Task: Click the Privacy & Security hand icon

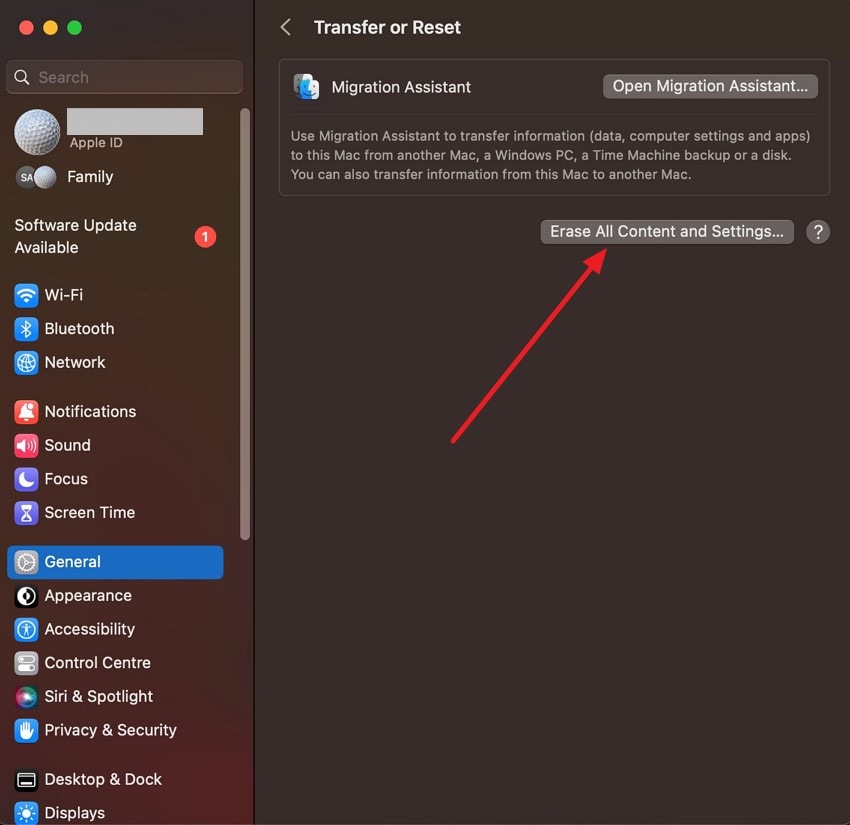Action: tap(26, 730)
